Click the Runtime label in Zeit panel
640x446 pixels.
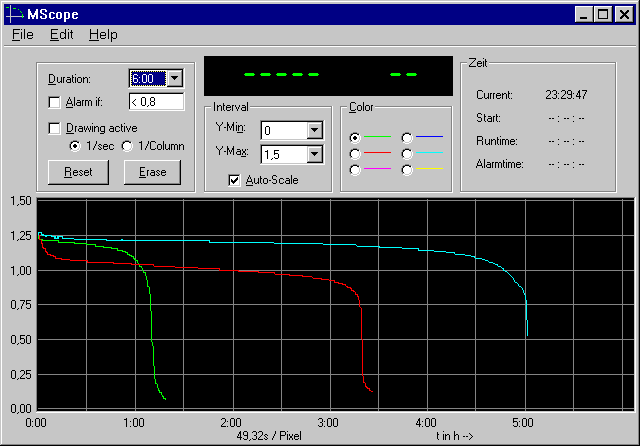[496, 141]
